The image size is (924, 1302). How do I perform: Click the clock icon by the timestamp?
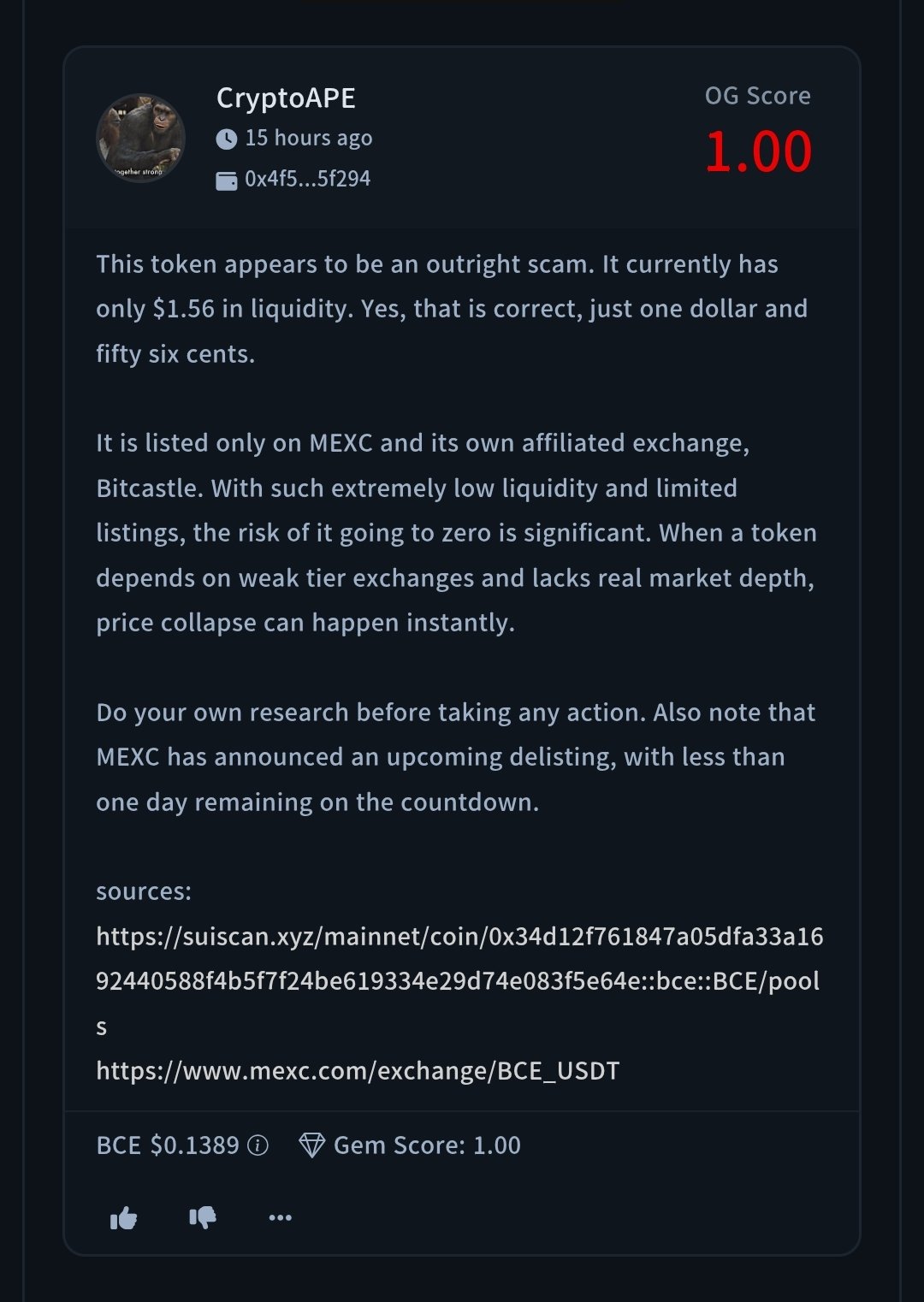[x=226, y=139]
